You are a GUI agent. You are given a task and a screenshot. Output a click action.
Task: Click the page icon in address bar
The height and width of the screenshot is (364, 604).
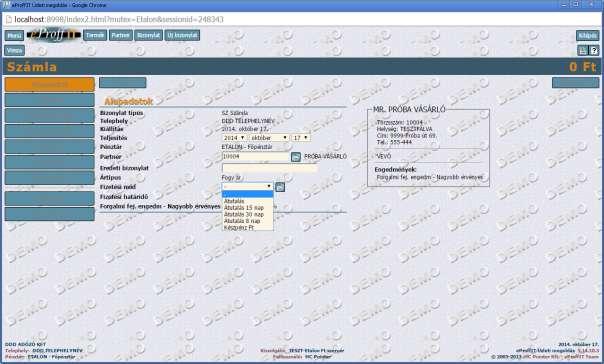(x=8, y=19)
